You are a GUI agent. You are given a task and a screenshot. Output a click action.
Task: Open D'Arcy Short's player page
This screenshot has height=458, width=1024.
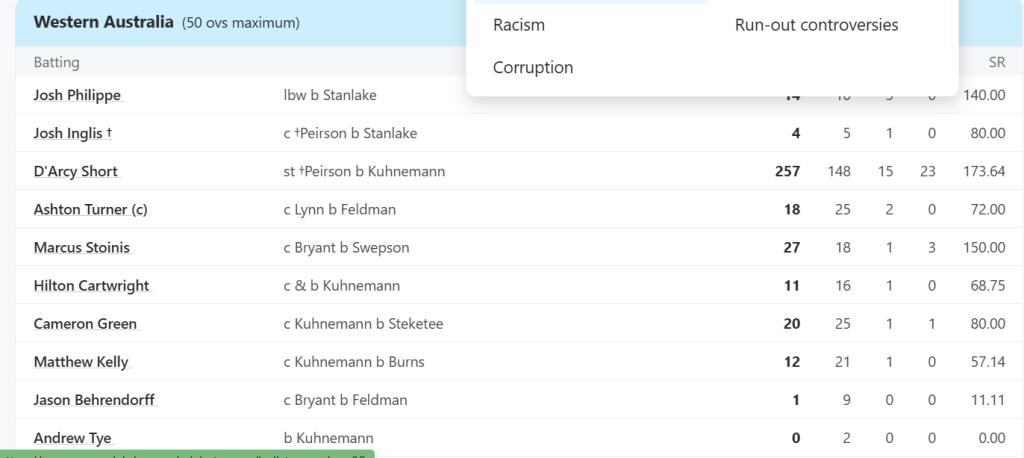pos(76,171)
